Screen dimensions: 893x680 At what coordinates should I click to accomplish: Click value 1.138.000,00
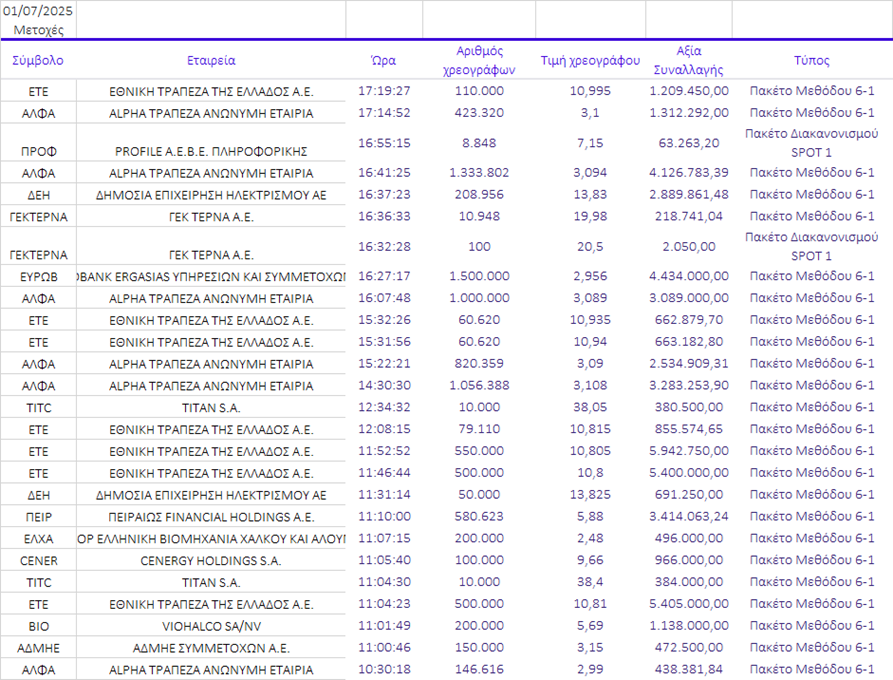(x=689, y=626)
